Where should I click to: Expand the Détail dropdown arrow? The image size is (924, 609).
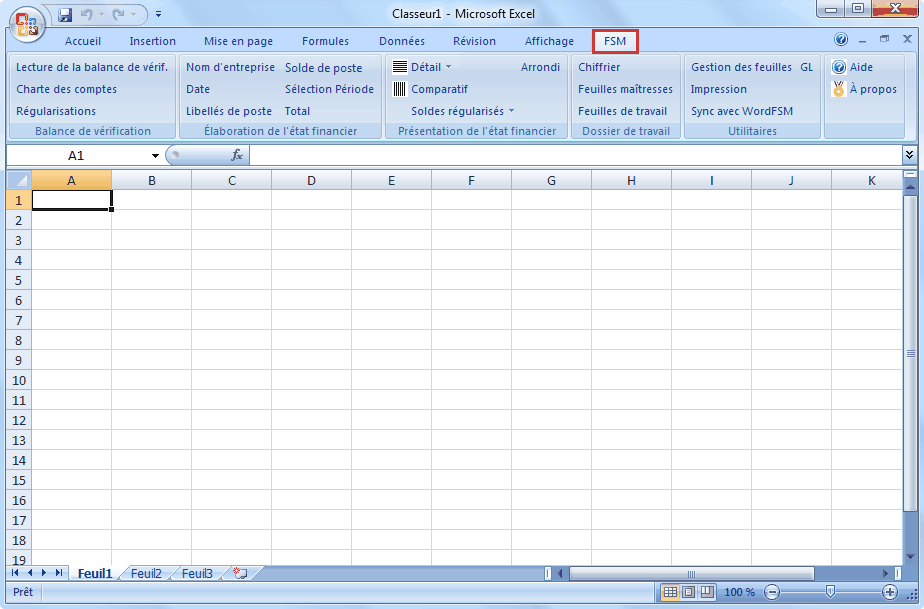click(448, 67)
